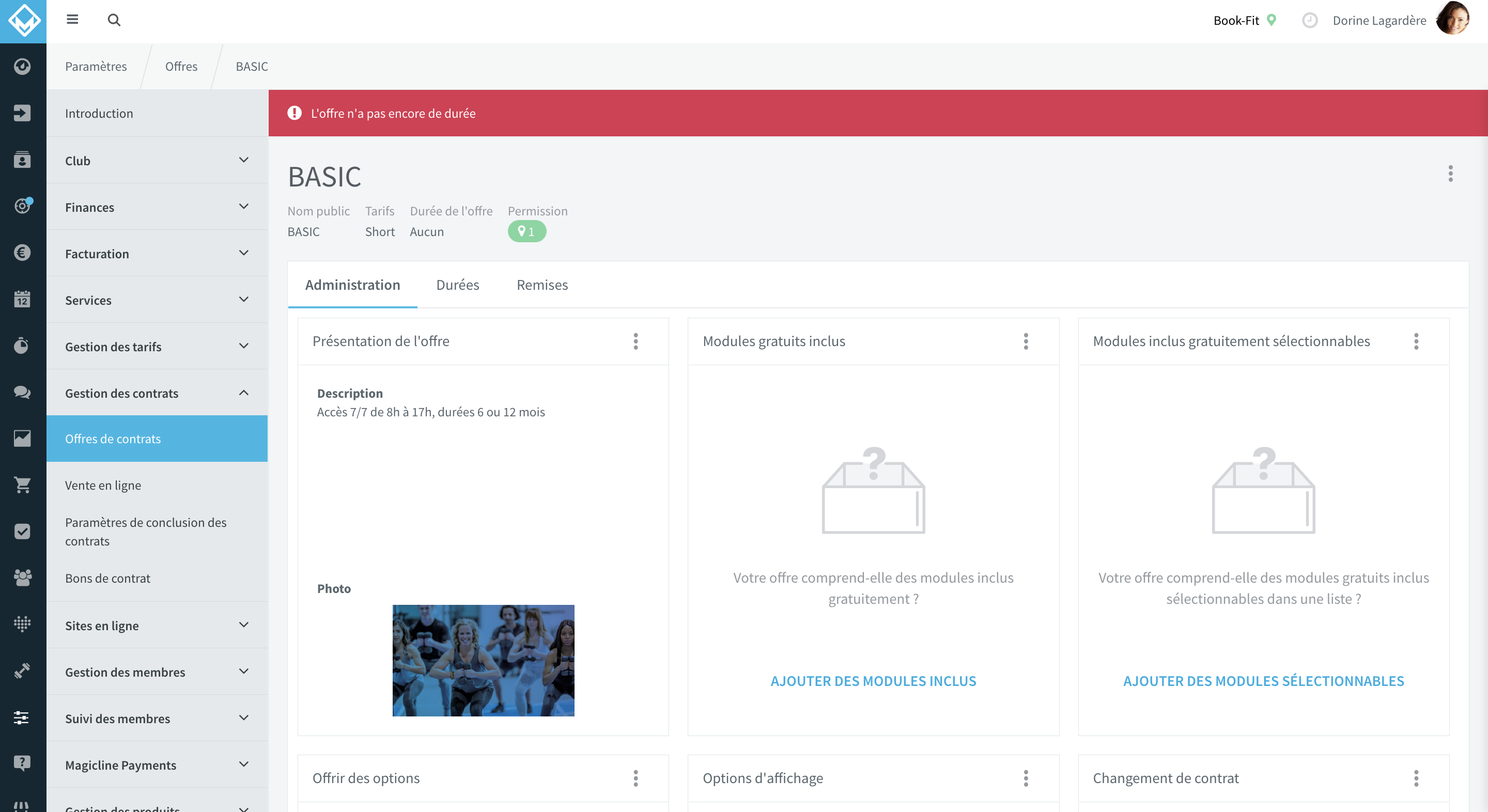This screenshot has width=1488, height=812.
Task: Expand the Gestion des tarifs section
Action: pyautogui.click(x=157, y=347)
